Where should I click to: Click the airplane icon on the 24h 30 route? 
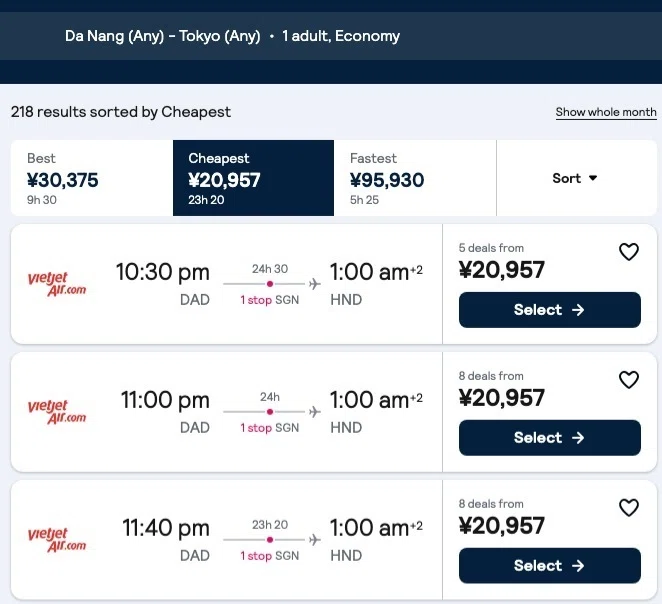click(x=315, y=284)
